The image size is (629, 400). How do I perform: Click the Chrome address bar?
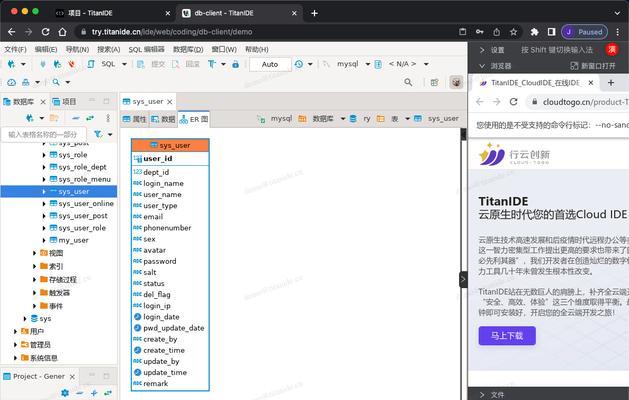[x=265, y=32]
